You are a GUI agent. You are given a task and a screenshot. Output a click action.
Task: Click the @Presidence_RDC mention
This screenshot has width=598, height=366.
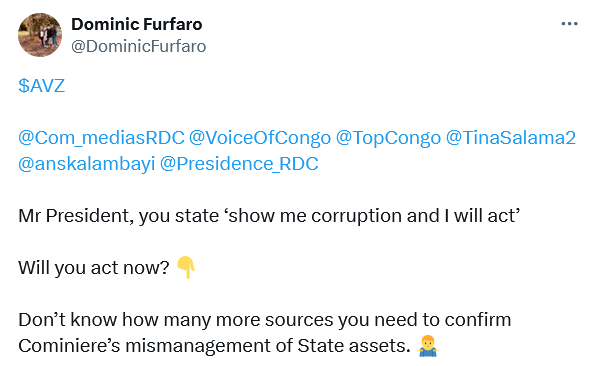(x=239, y=164)
